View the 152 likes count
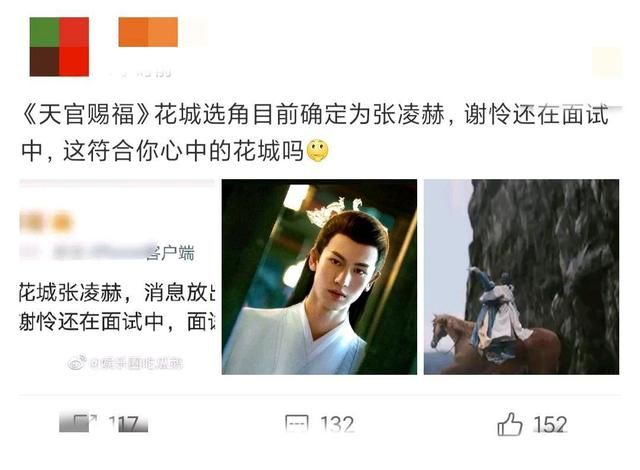This screenshot has width=640, height=470. coord(550,425)
